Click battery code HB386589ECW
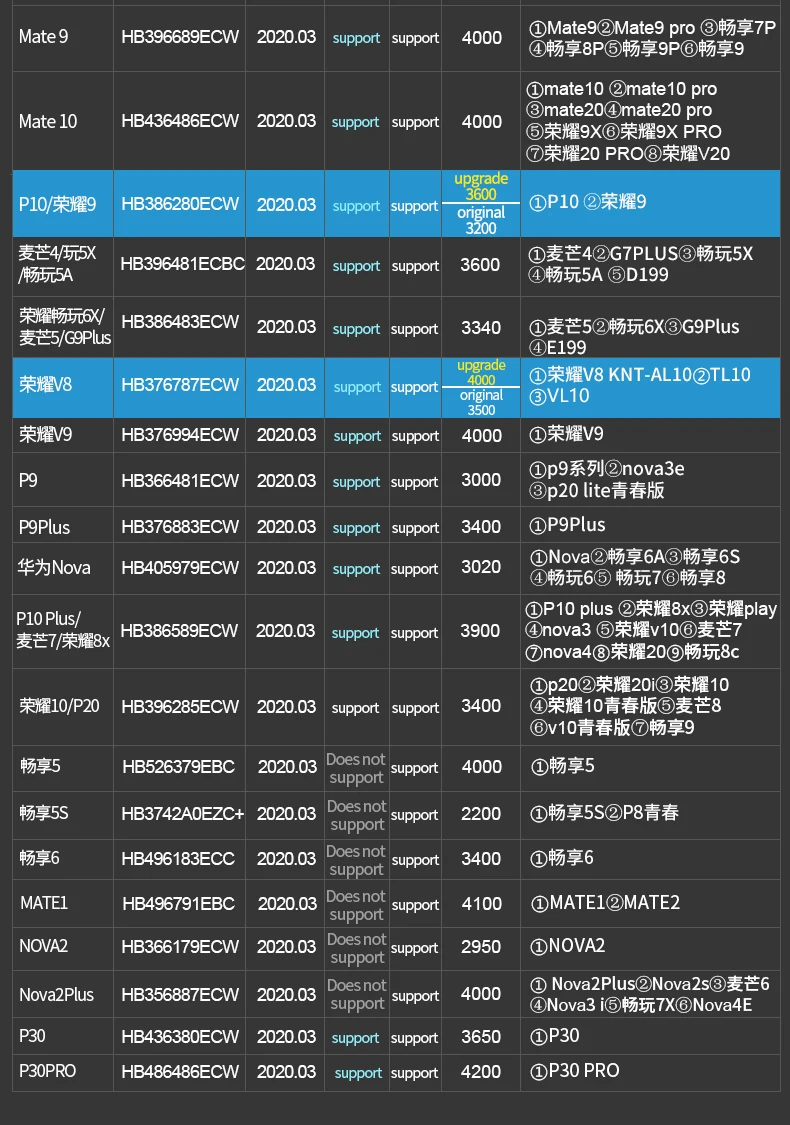 pyautogui.click(x=179, y=631)
